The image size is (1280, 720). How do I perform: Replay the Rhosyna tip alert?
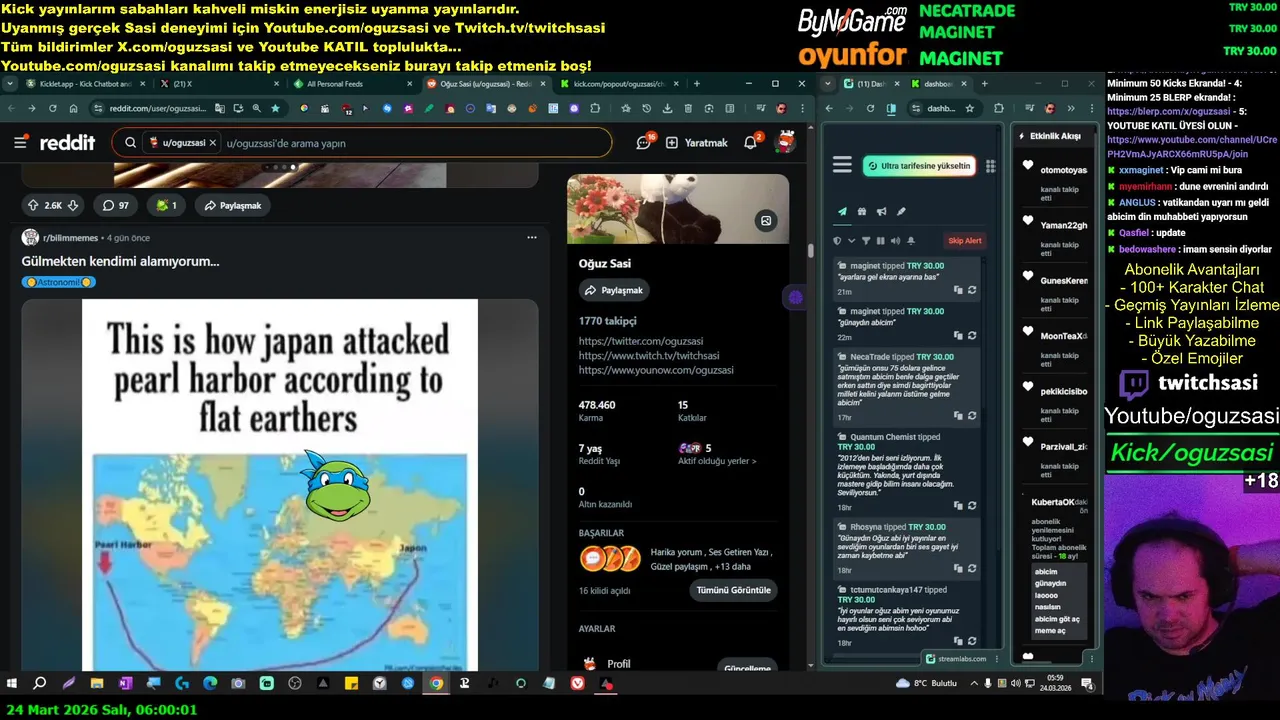972,569
